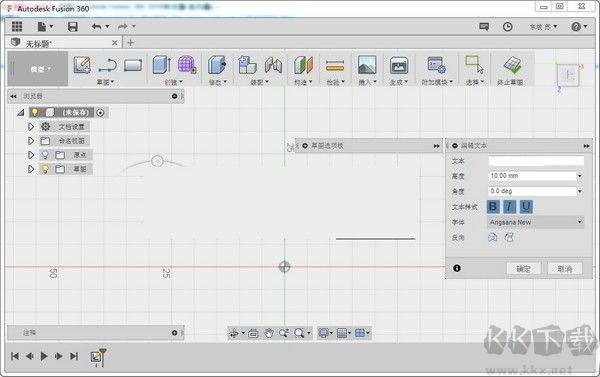Select the New Component assemble tool
600x377 pixels.
click(x=247, y=64)
